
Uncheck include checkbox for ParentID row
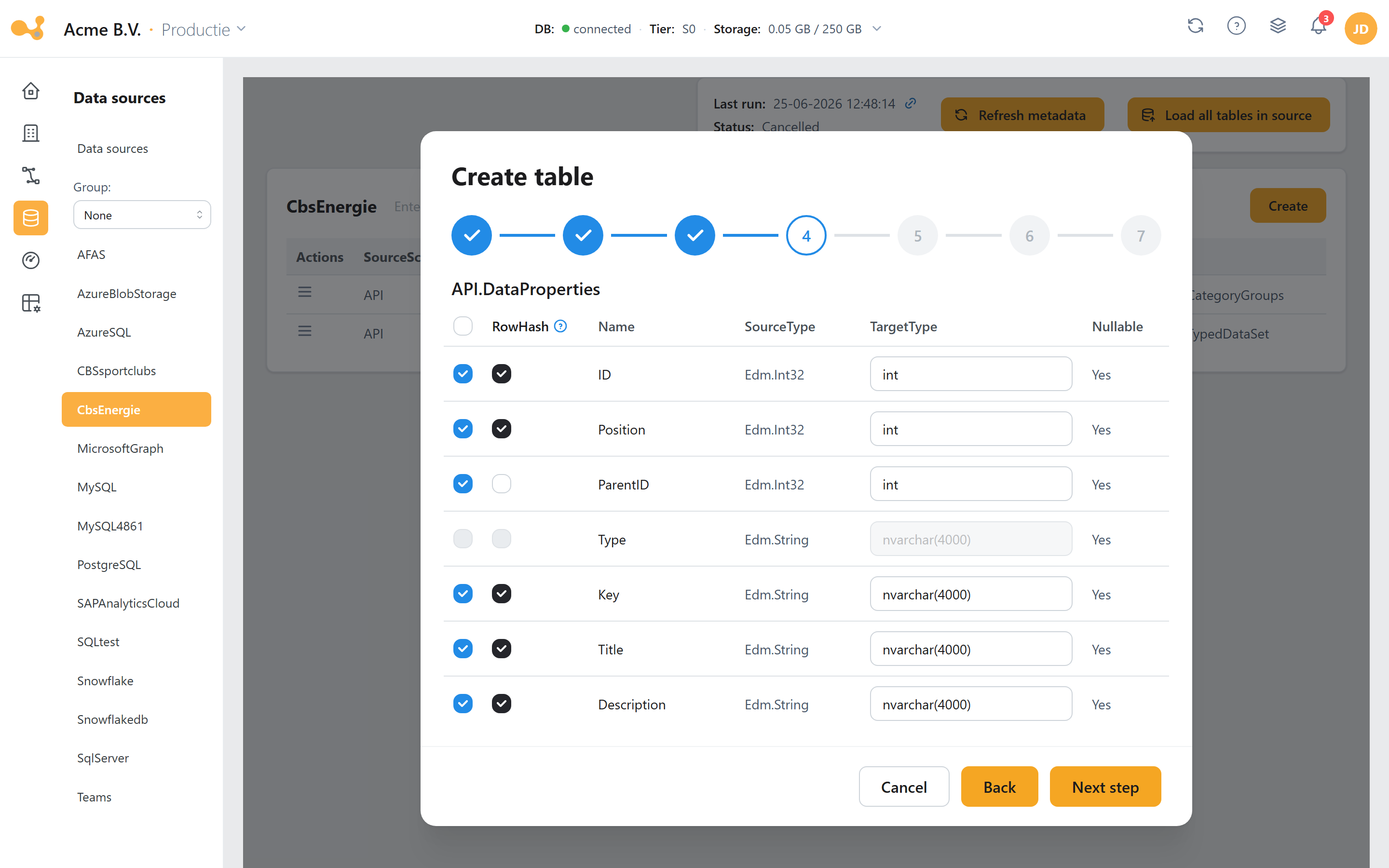pyautogui.click(x=463, y=484)
